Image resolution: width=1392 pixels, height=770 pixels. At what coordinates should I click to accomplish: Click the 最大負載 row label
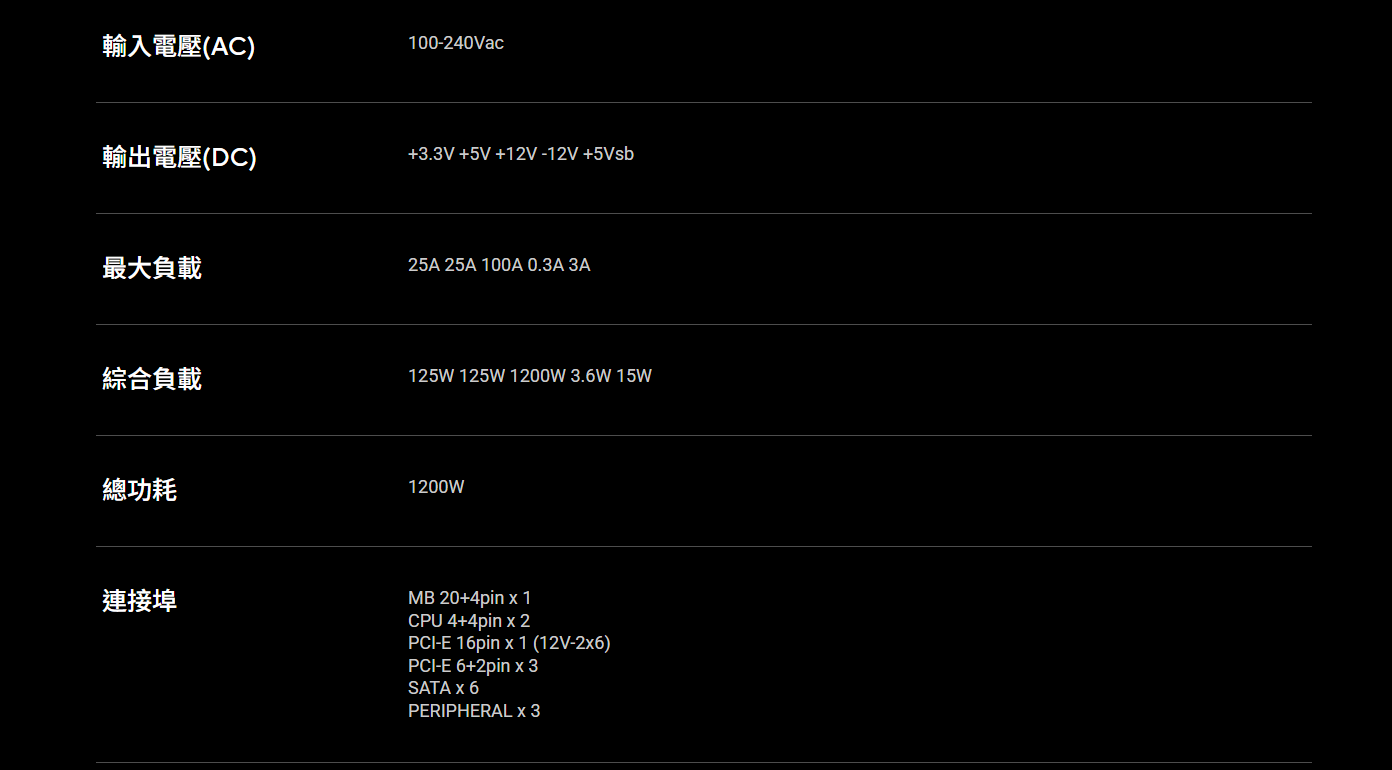pos(152,268)
